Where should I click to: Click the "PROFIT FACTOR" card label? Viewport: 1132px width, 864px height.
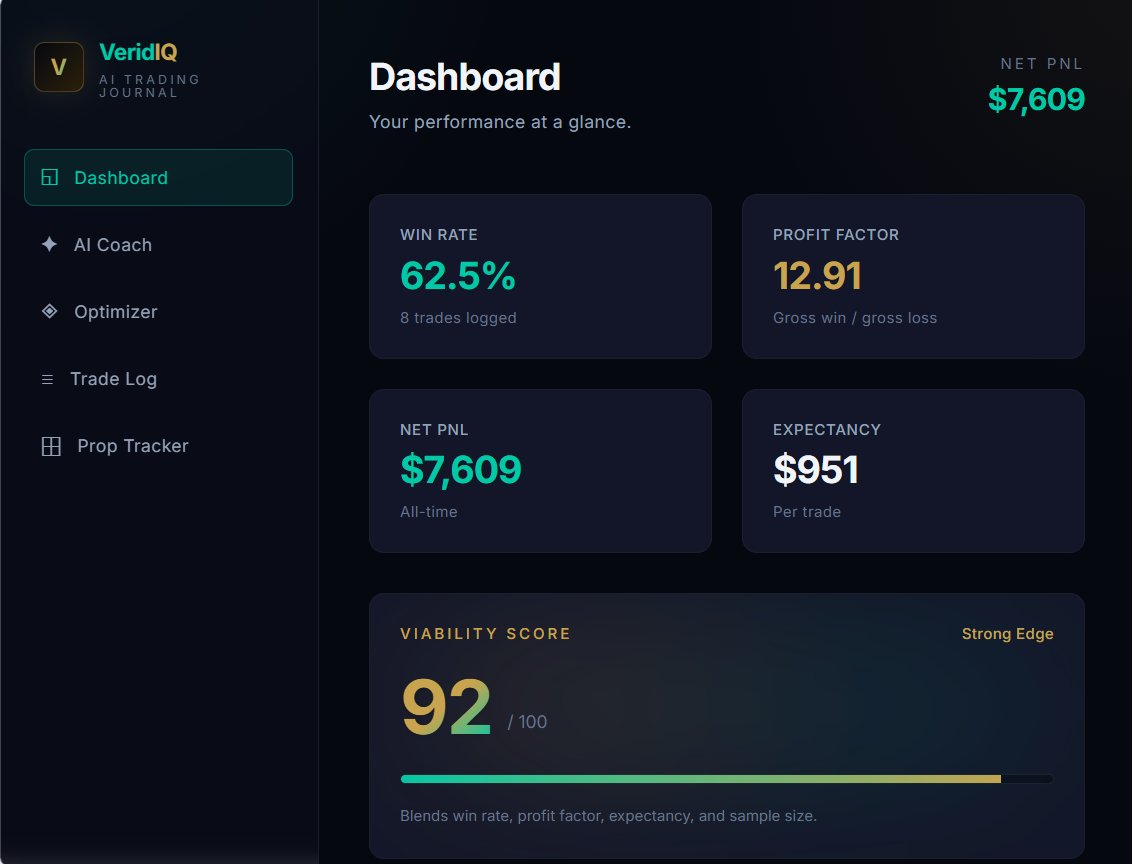click(x=836, y=235)
